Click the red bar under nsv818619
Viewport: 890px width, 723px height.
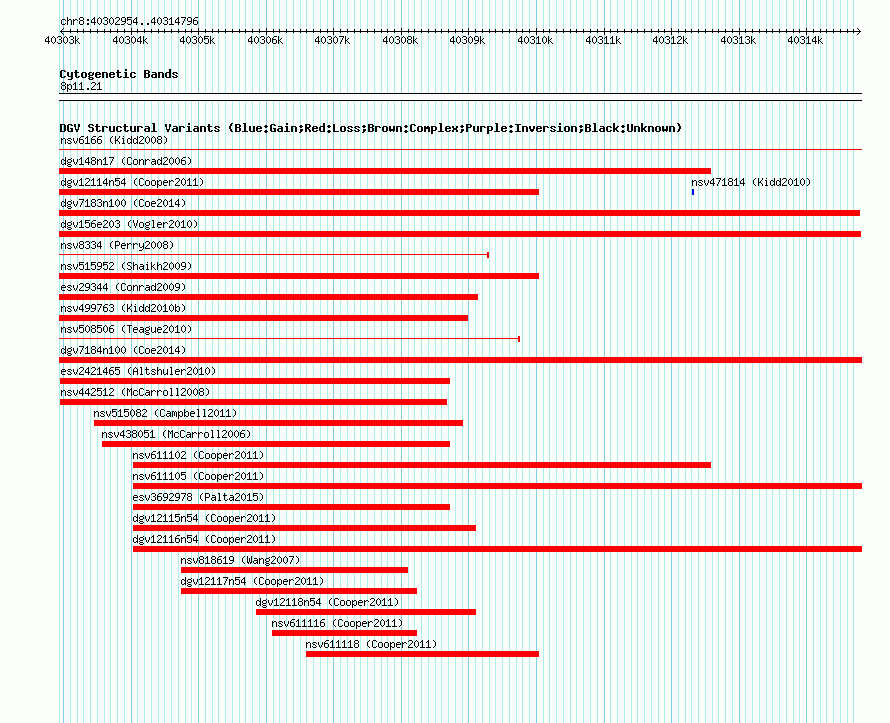[294, 570]
